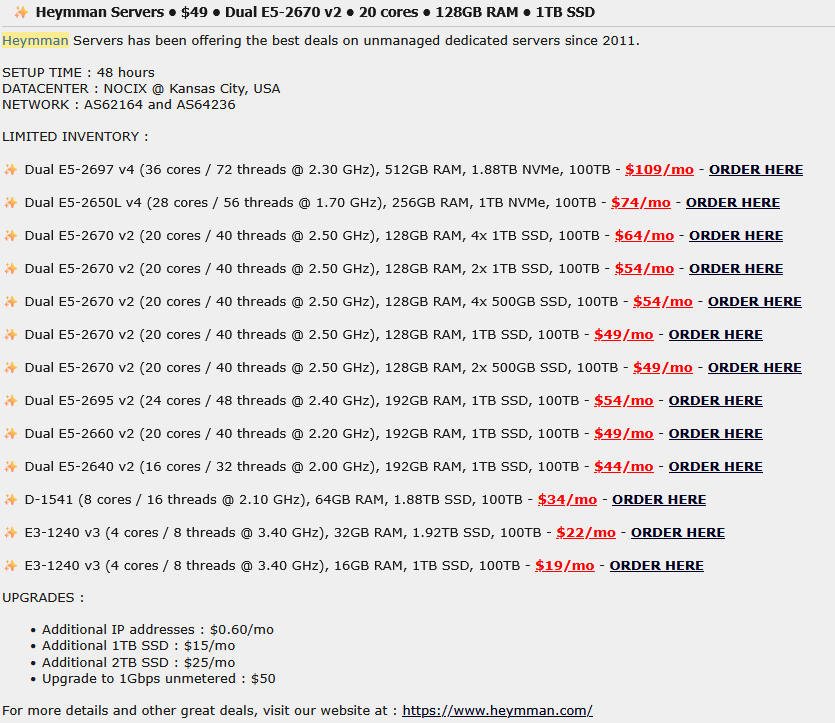
Task: Visit https://www.heymman.com/ website link
Action: 497,711
